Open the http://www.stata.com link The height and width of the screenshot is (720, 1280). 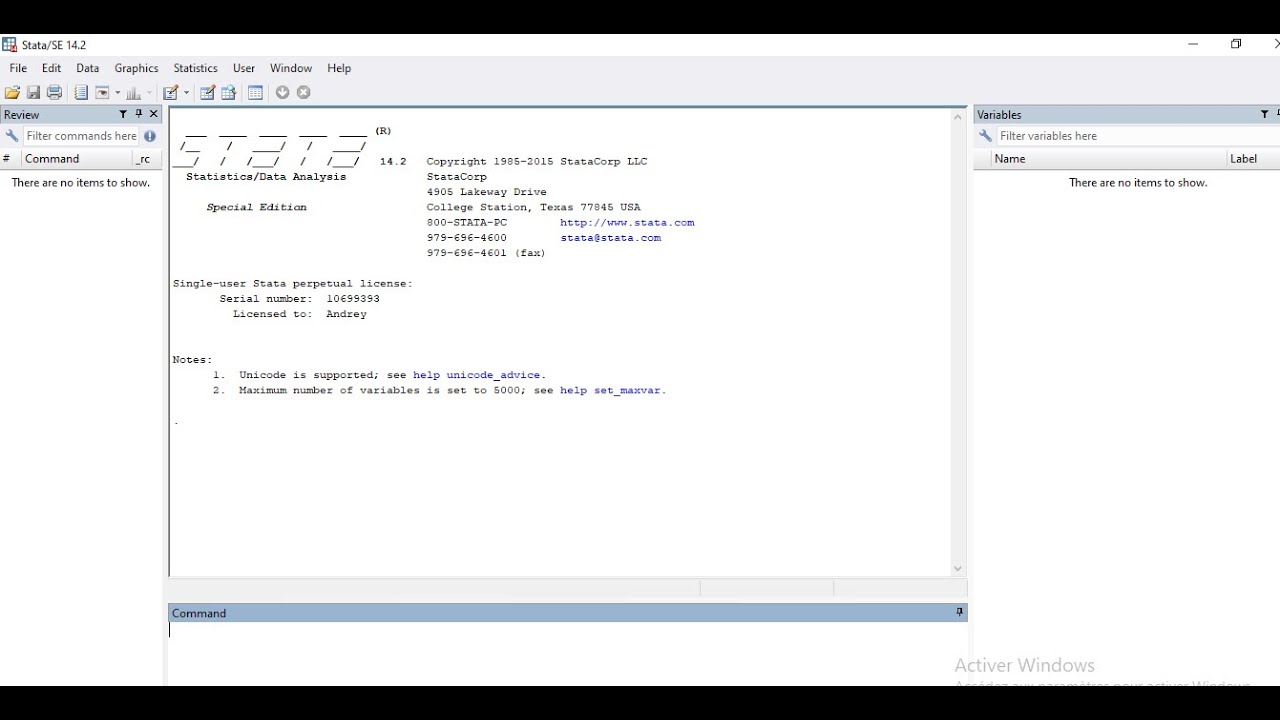coord(627,222)
